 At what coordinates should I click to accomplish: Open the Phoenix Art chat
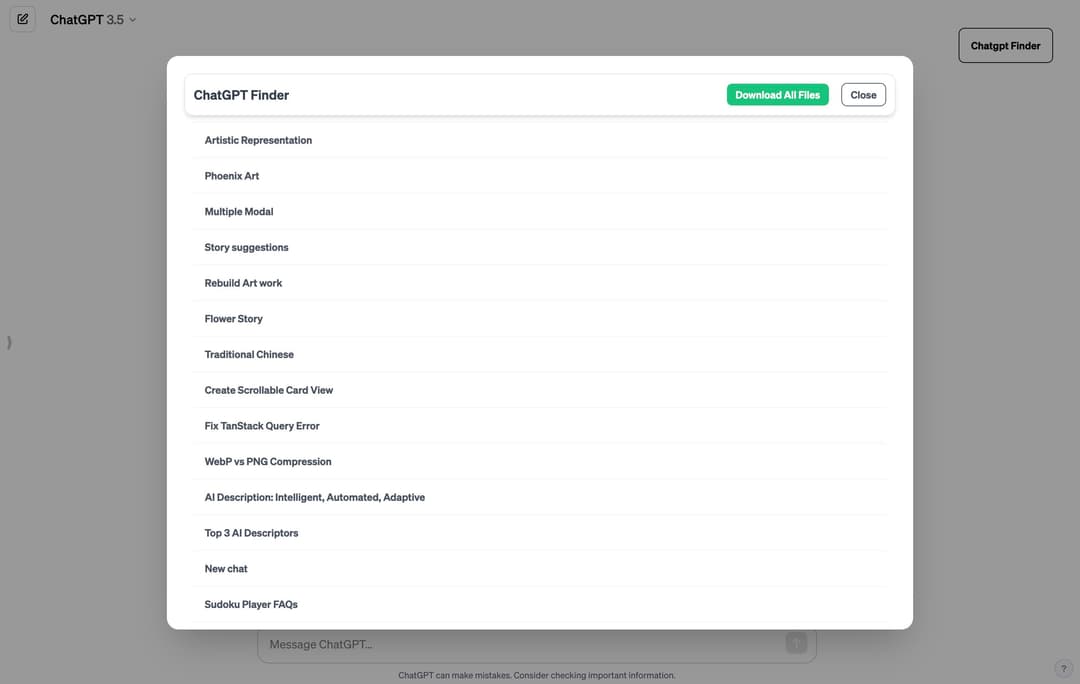point(231,175)
